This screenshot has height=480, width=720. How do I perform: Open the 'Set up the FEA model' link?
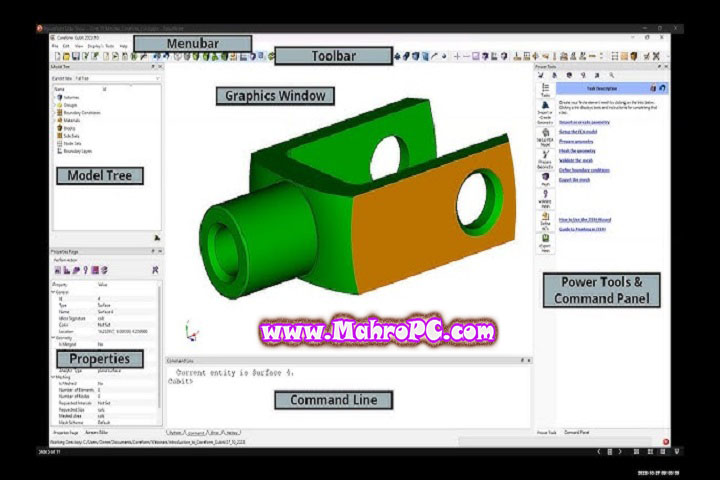tap(578, 132)
